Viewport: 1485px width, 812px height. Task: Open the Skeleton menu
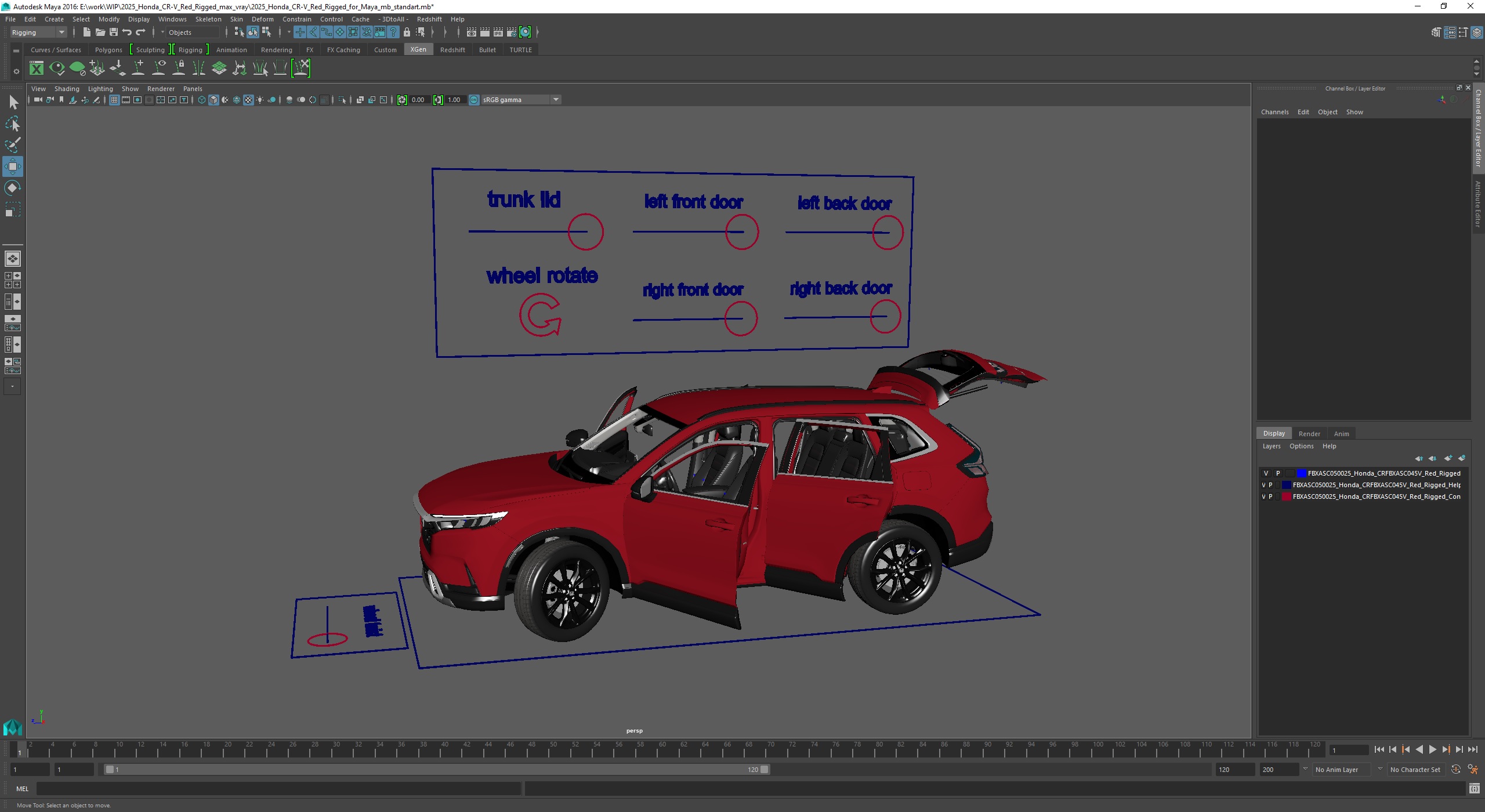coord(208,19)
